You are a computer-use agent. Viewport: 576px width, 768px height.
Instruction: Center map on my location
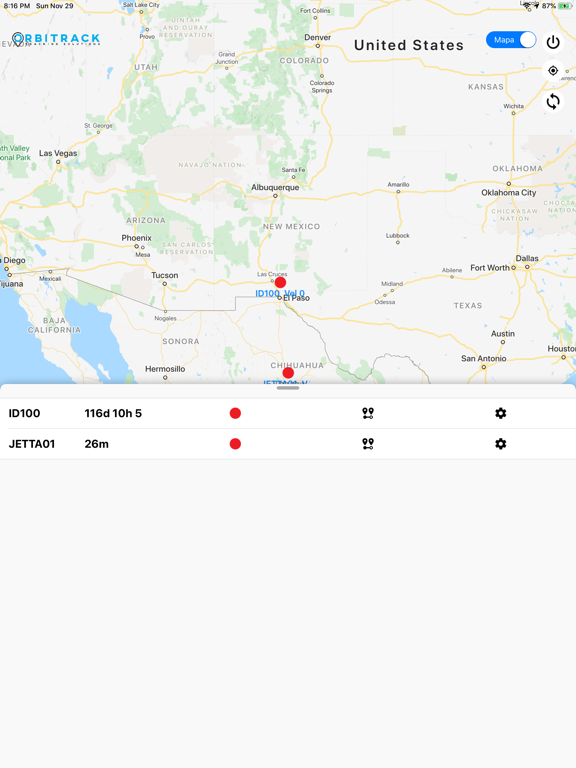pos(553,71)
